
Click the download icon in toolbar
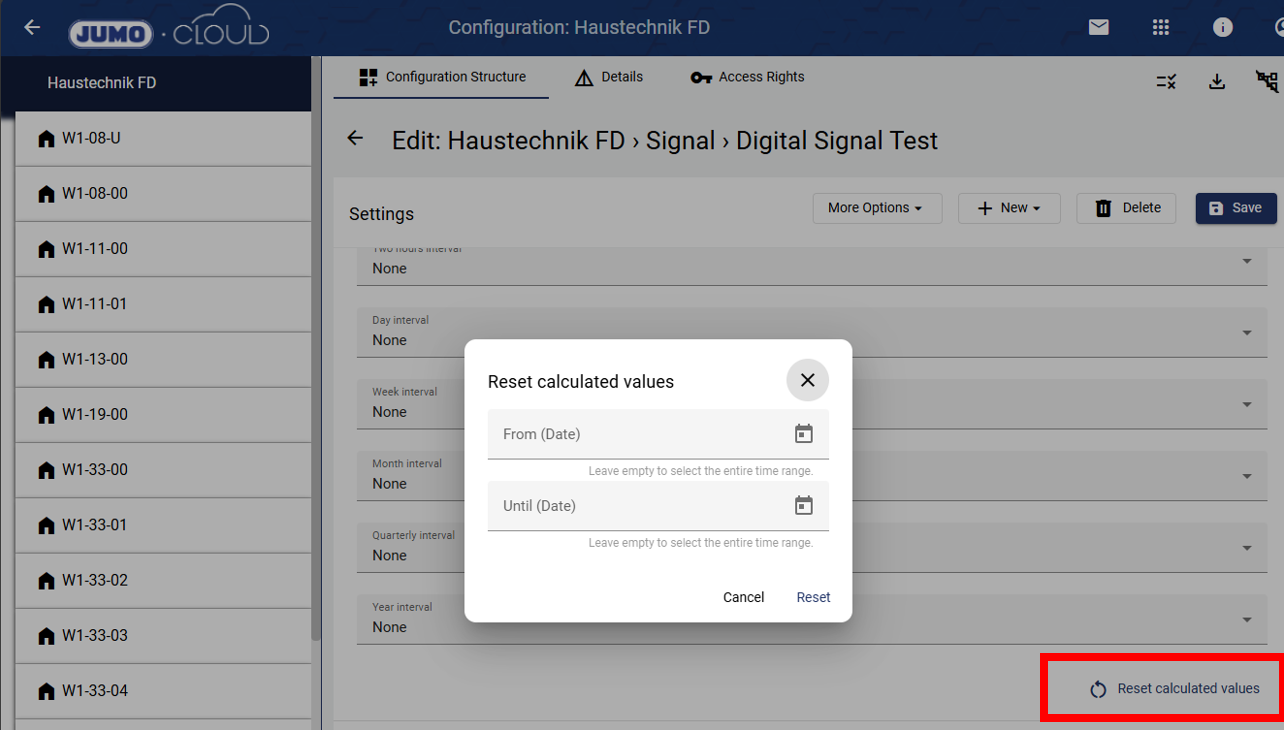tap(1217, 82)
